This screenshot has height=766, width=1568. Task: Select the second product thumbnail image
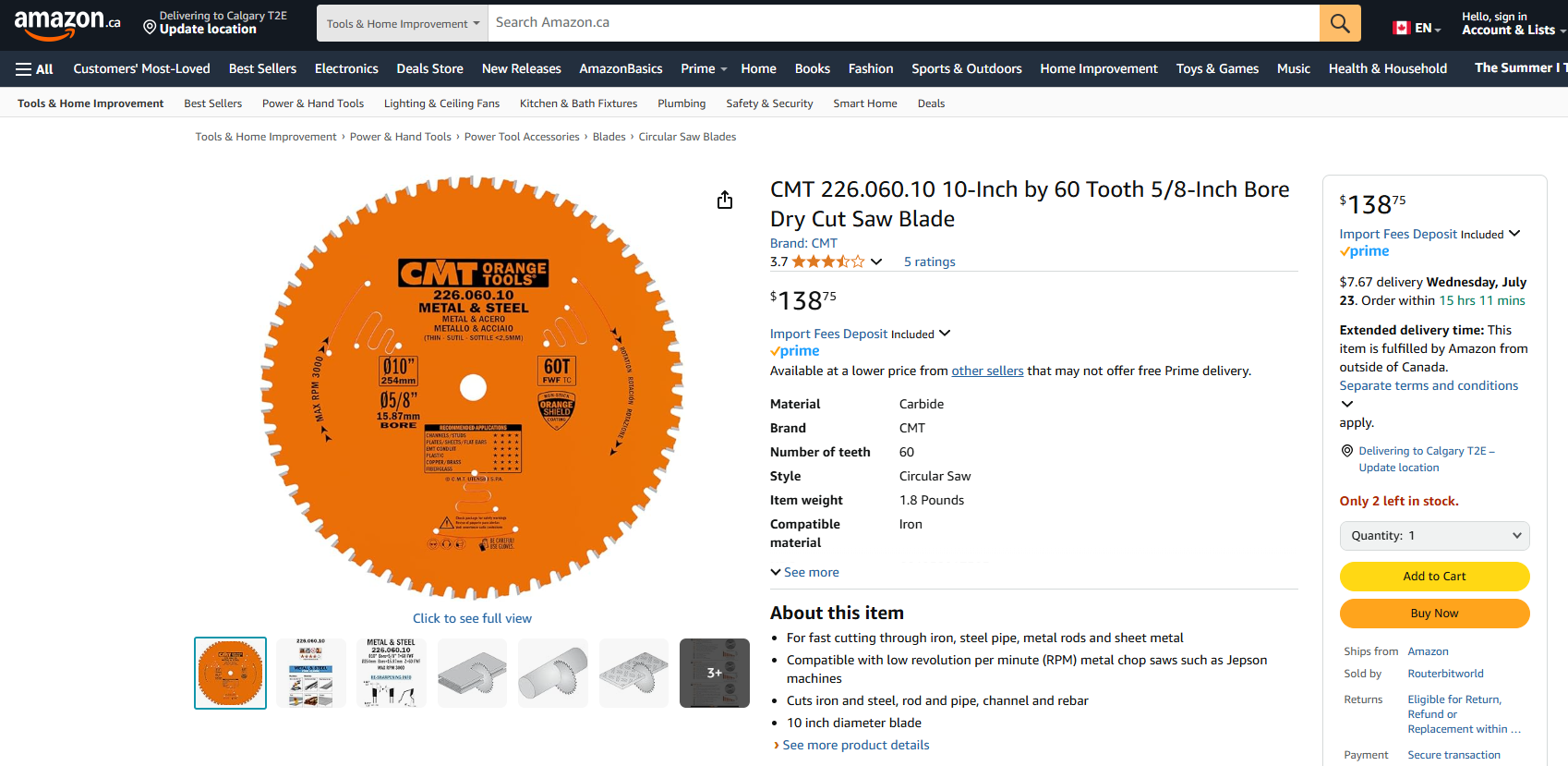pos(310,673)
